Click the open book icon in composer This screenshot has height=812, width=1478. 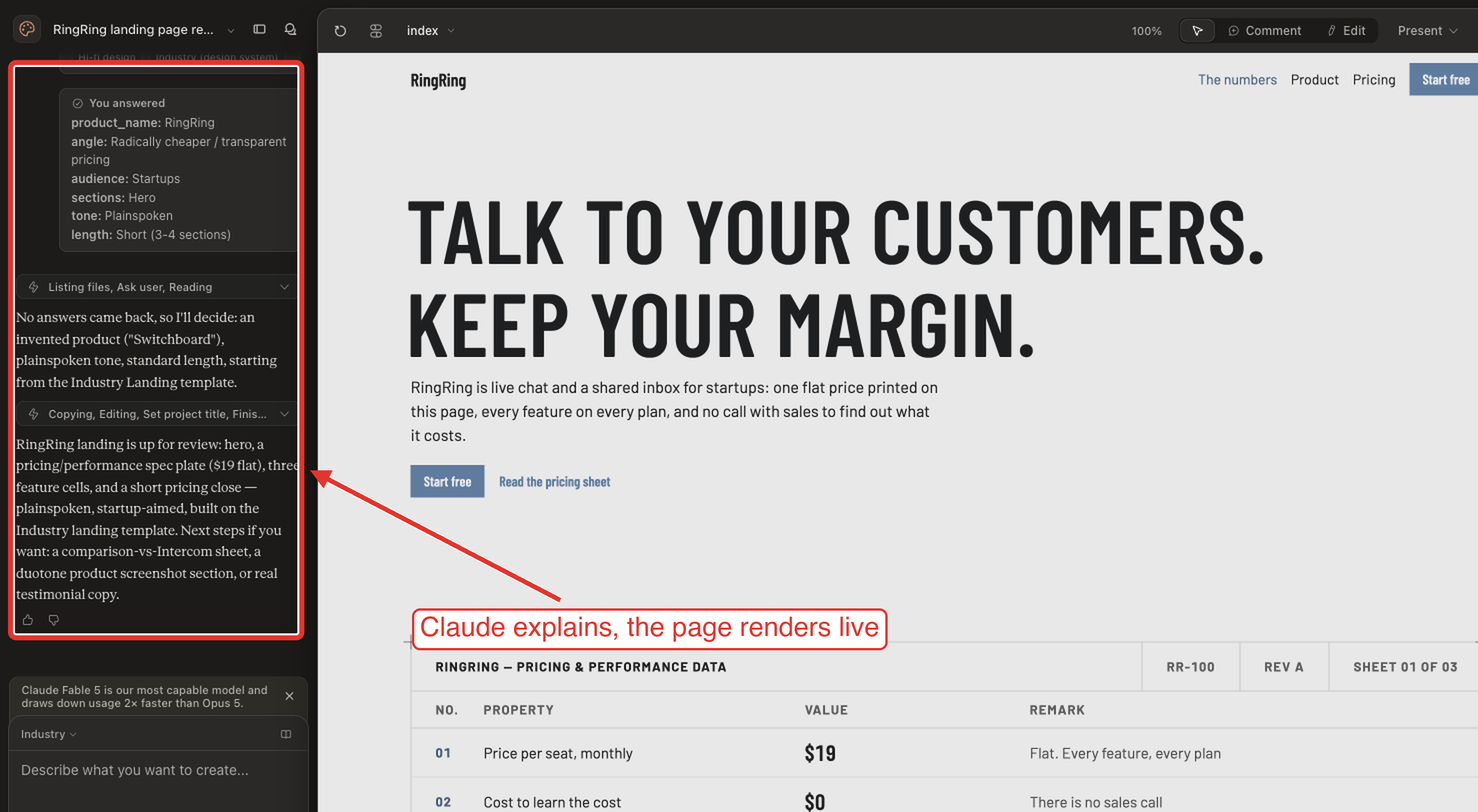point(286,734)
